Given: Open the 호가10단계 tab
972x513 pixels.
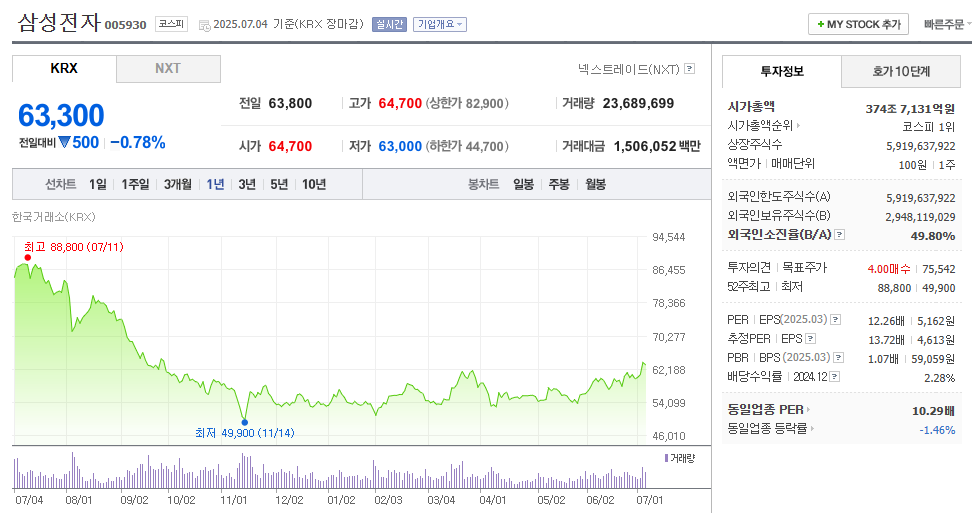Looking at the screenshot, I should tap(901, 71).
